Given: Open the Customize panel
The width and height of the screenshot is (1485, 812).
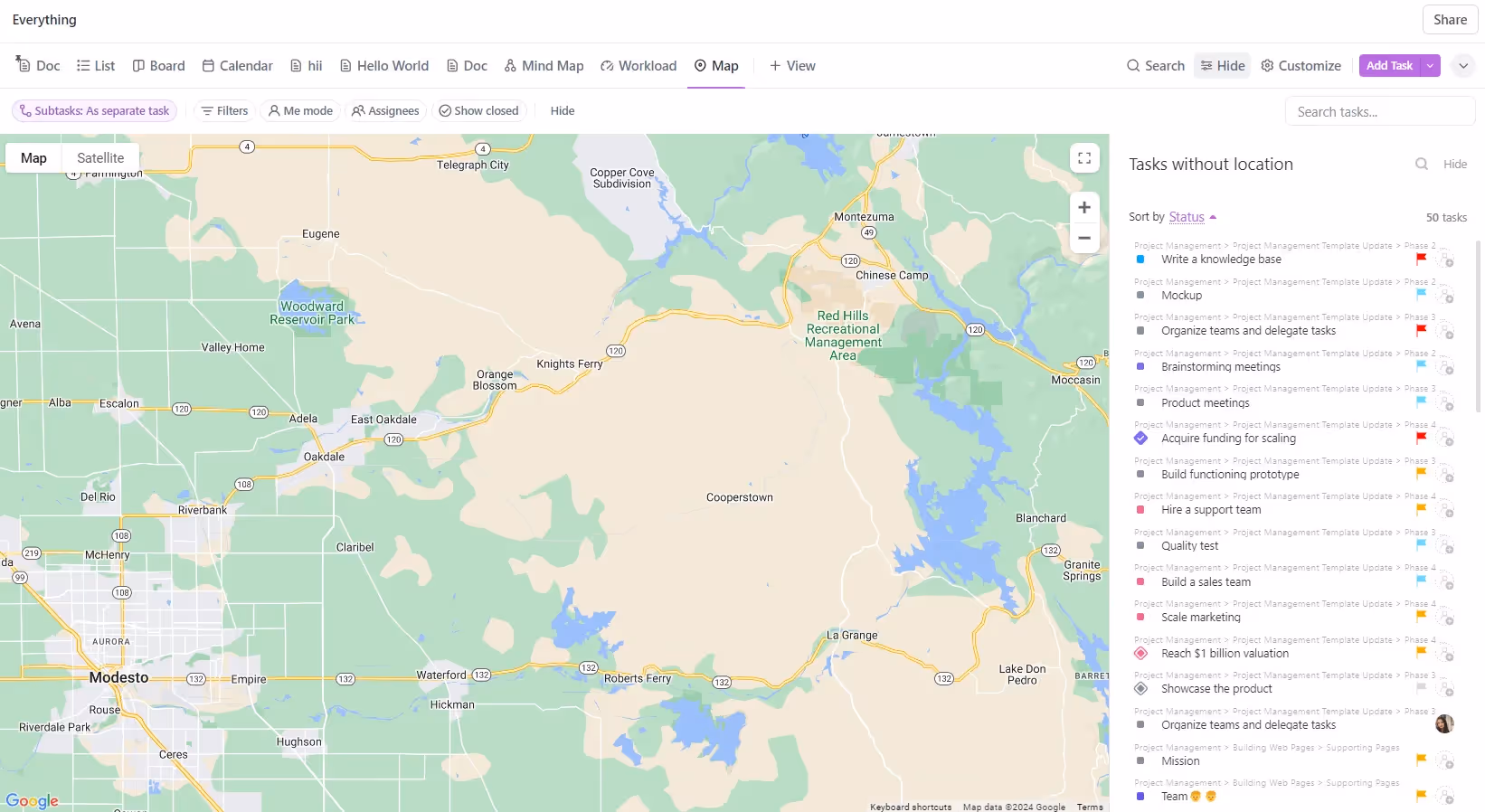Looking at the screenshot, I should [x=1301, y=65].
